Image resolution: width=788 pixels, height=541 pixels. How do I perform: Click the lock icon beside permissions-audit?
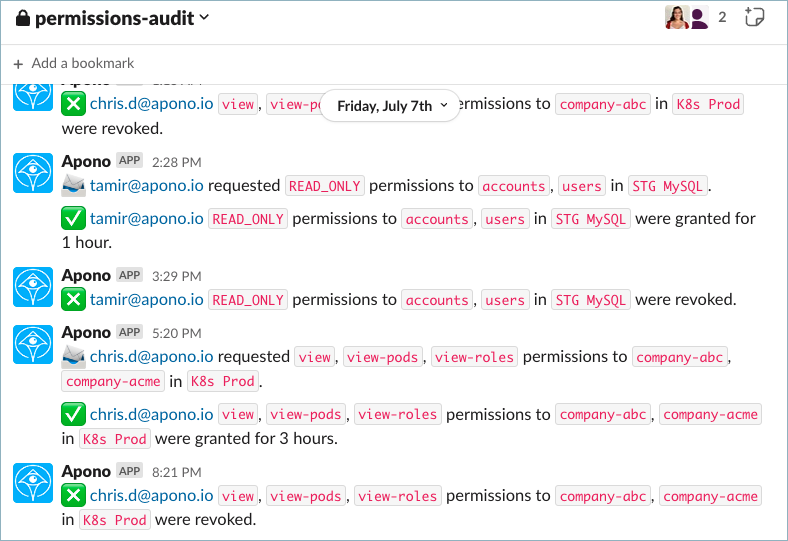pos(23,18)
